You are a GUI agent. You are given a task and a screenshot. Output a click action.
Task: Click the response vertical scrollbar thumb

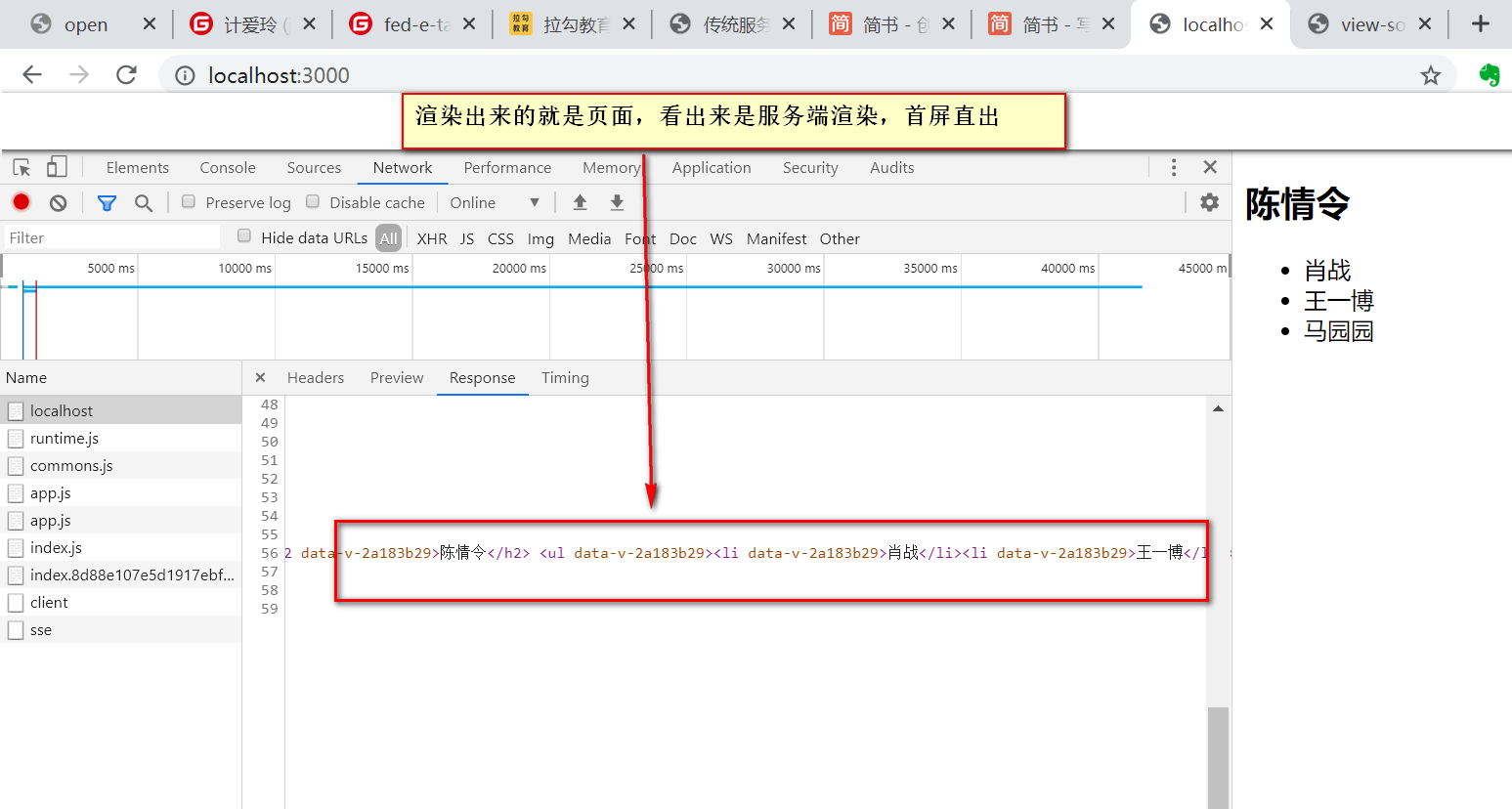click(1218, 757)
